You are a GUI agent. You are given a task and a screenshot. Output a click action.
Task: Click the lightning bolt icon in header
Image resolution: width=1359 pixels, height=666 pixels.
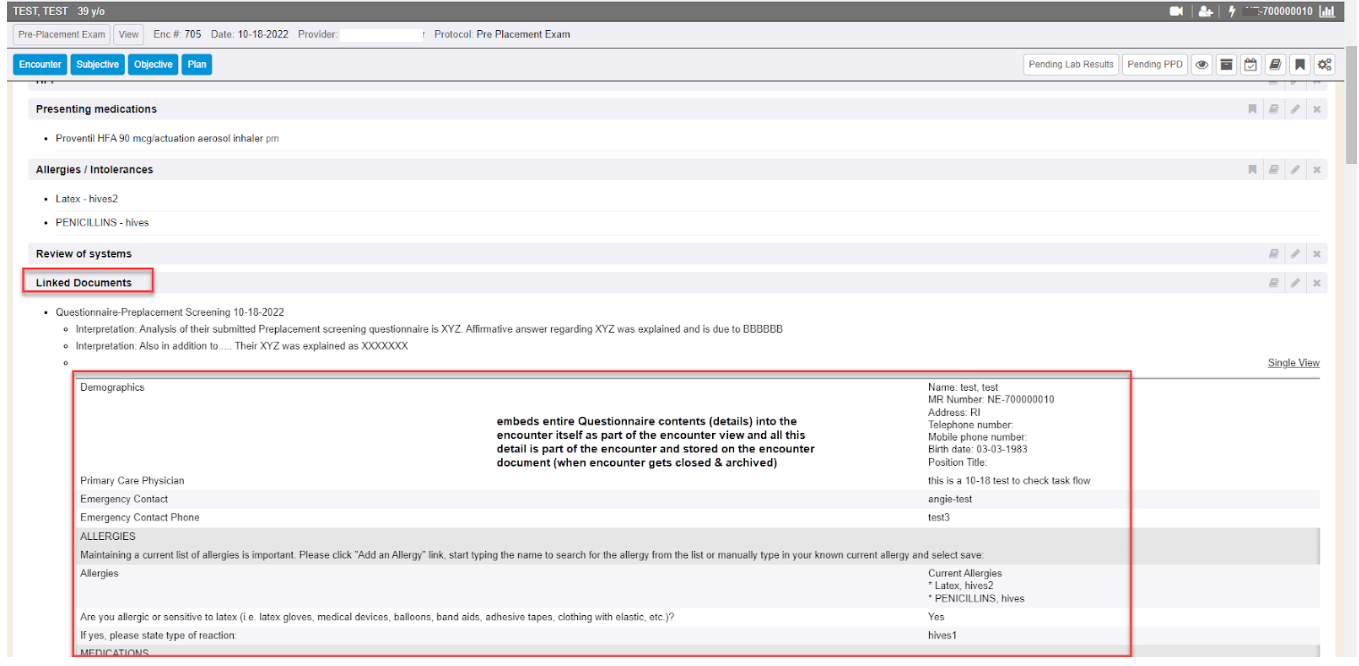click(1232, 11)
